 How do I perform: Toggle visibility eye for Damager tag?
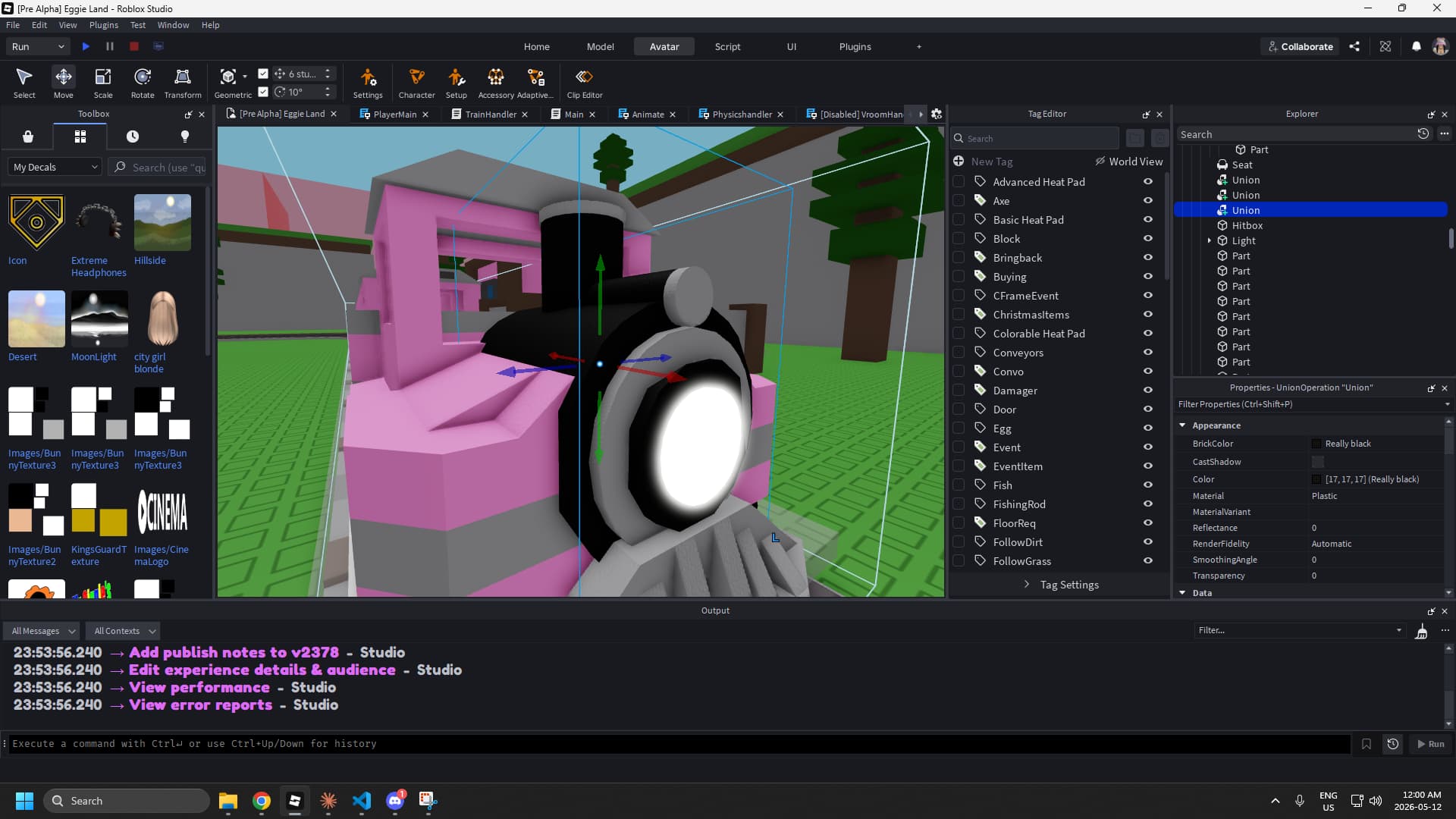pyautogui.click(x=1148, y=391)
